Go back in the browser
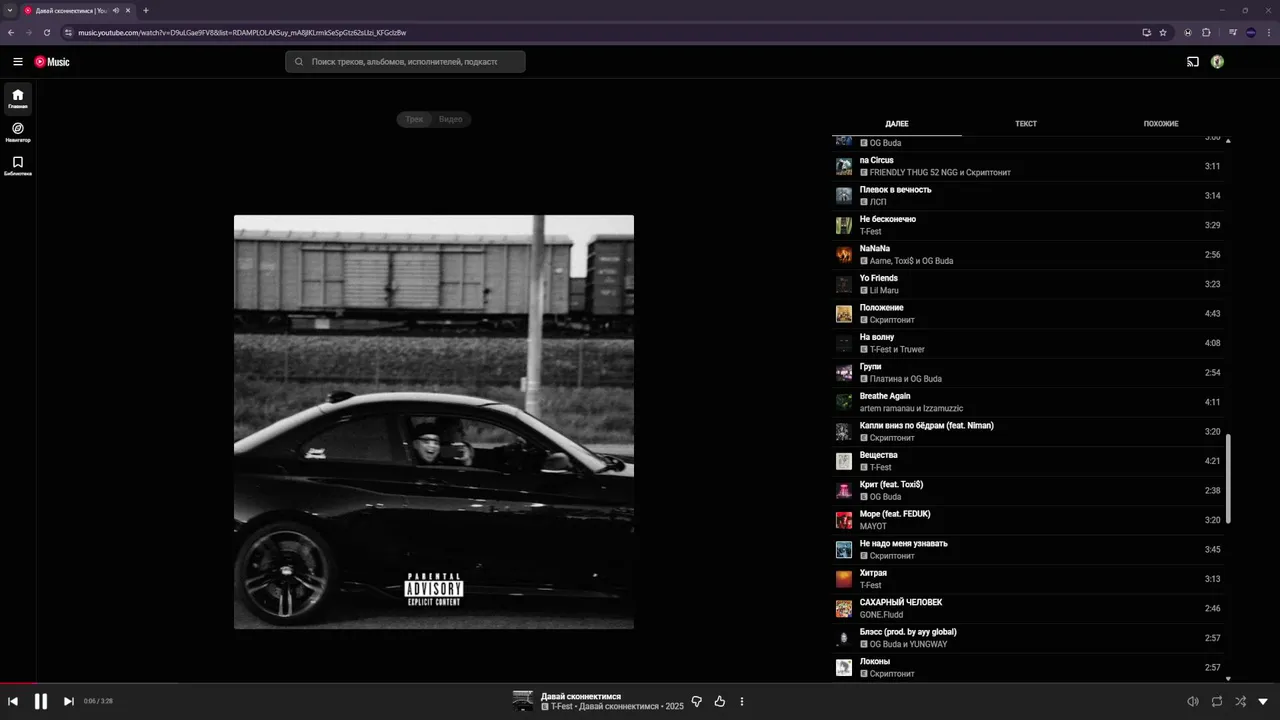The image size is (1280, 720). click(11, 32)
